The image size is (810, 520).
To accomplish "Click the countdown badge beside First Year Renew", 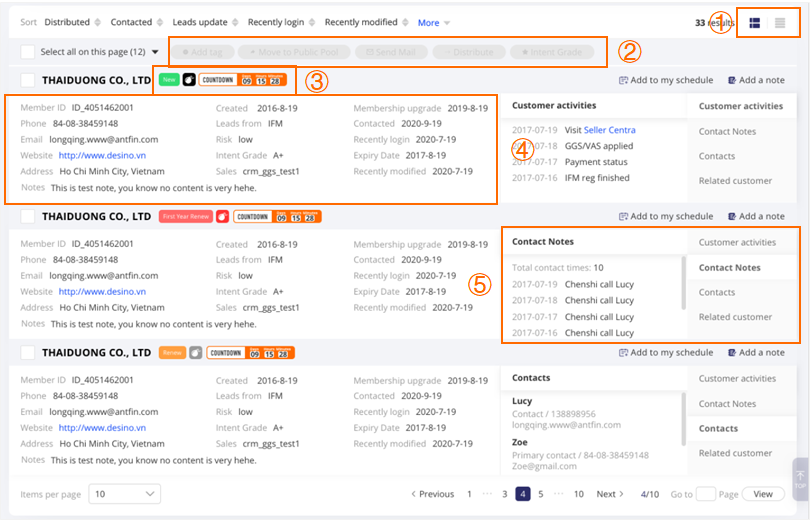I will pos(277,216).
